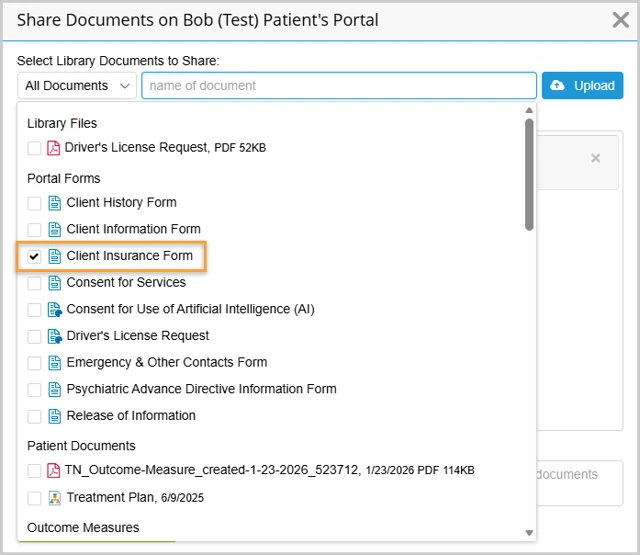Check the Consent for Services box
The height and width of the screenshot is (555, 640).
pyautogui.click(x=34, y=283)
